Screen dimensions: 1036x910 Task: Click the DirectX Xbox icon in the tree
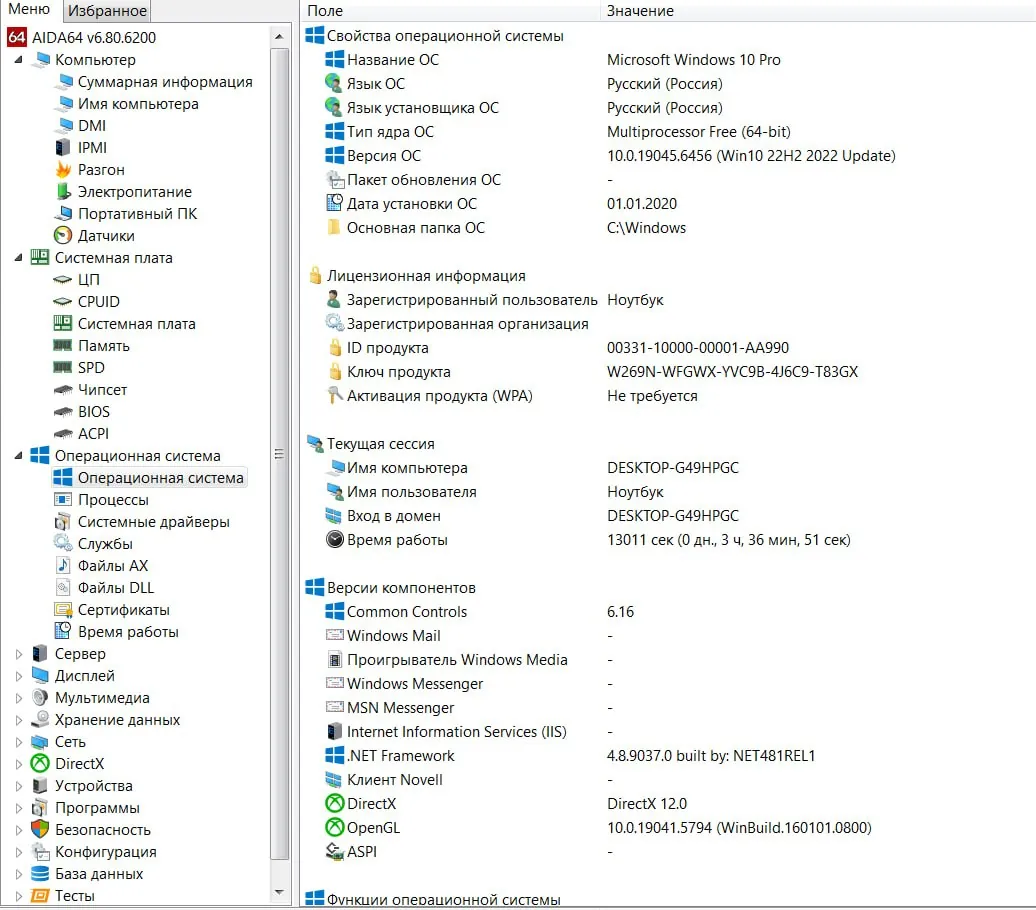[x=40, y=763]
